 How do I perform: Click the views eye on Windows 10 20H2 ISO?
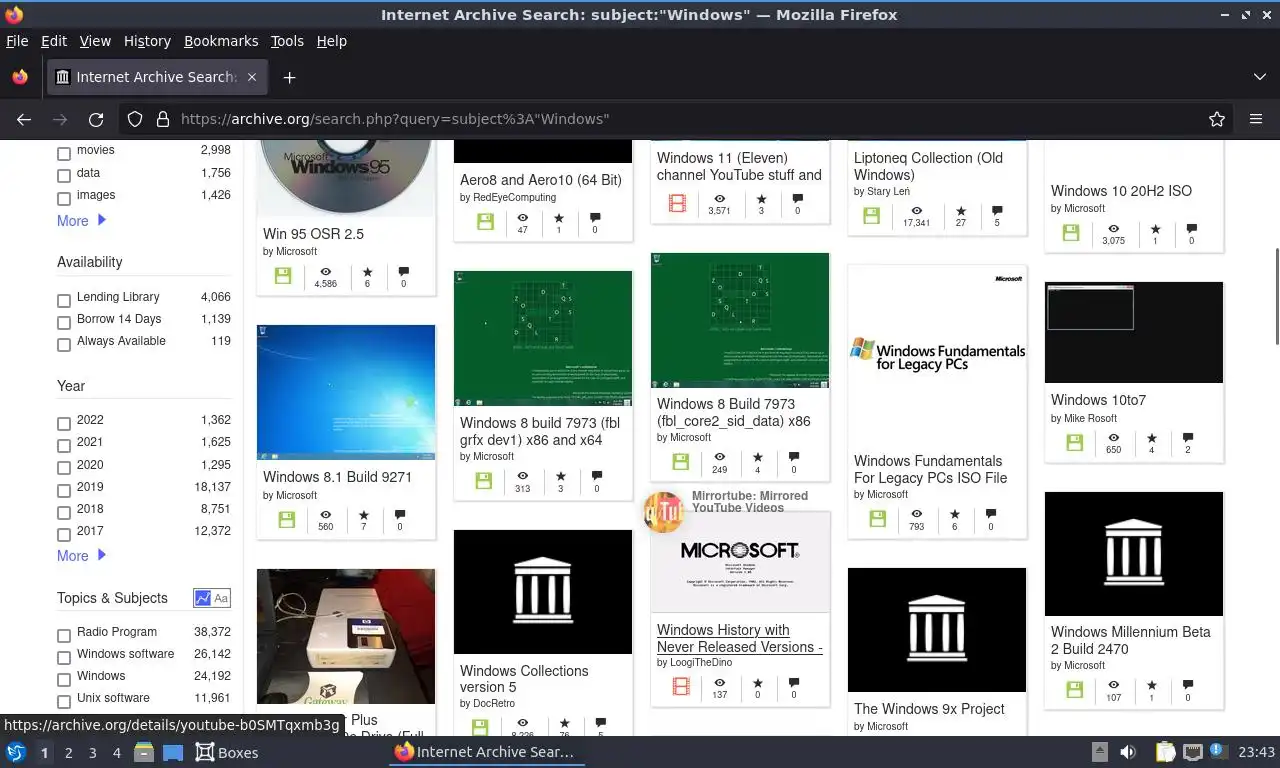coord(1113,229)
